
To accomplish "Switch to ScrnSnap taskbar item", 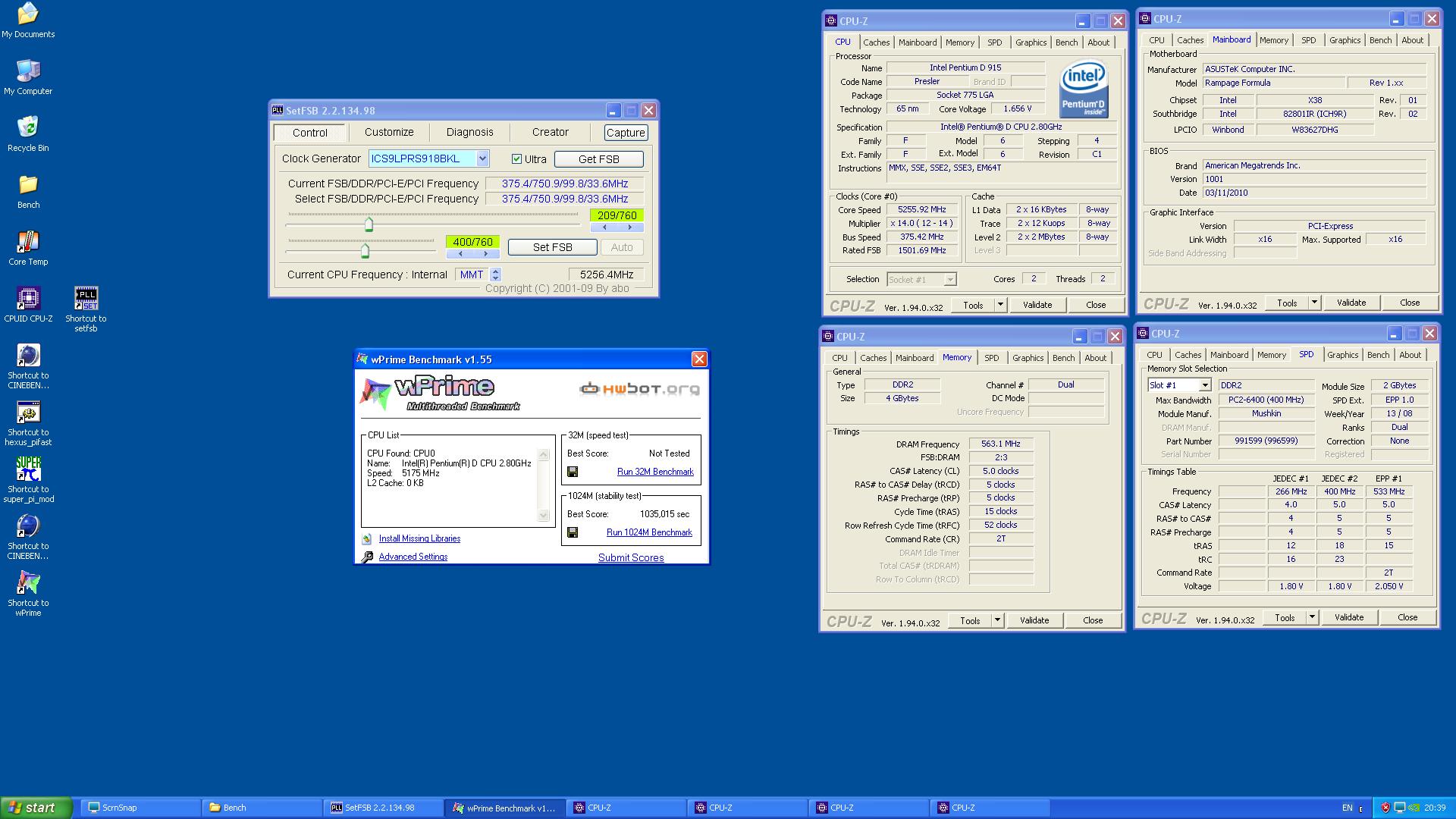I will tap(140, 808).
